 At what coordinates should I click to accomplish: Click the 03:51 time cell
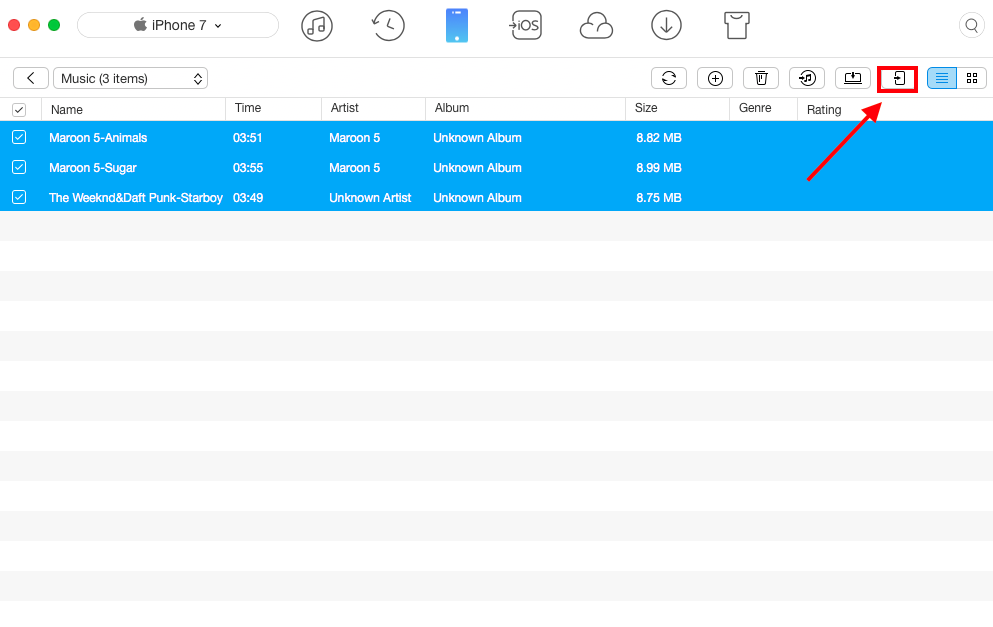[248, 137]
